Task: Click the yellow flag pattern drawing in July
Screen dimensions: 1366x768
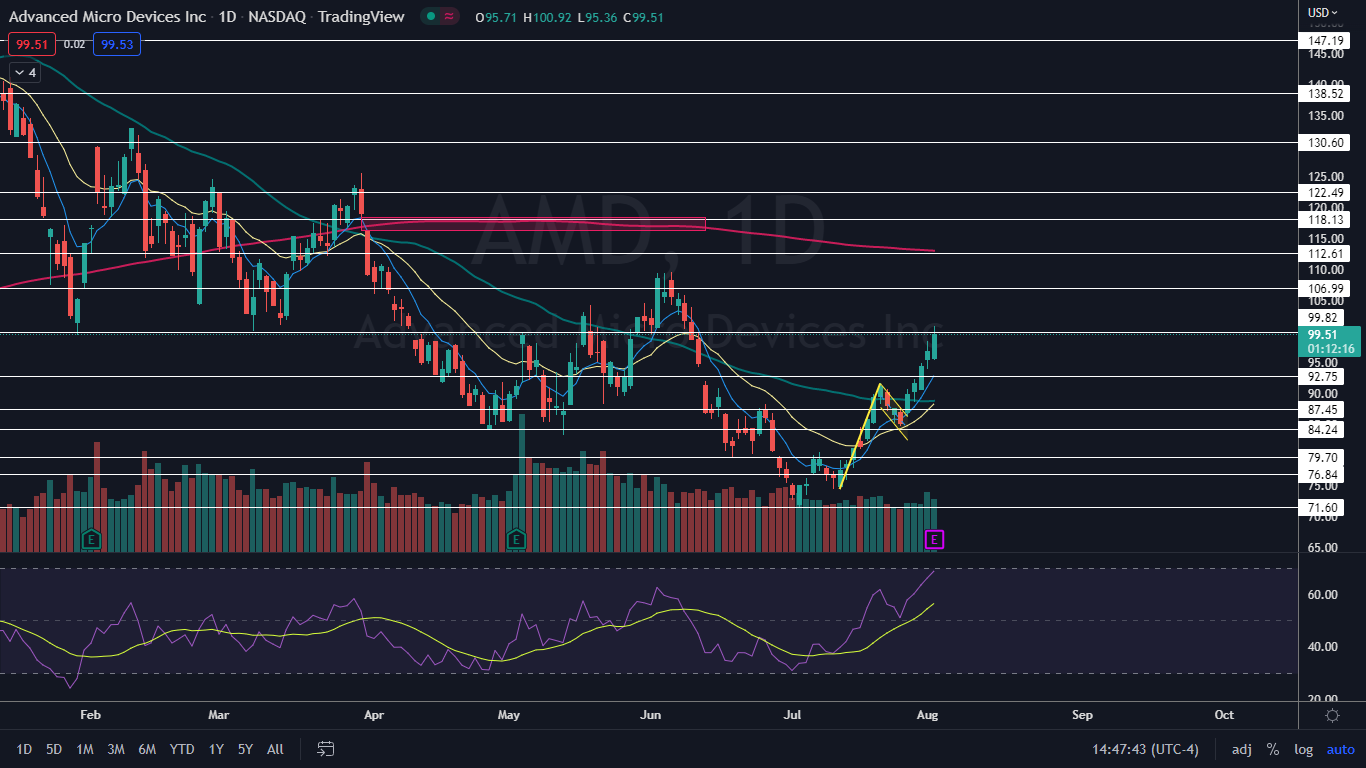Action: click(x=873, y=435)
